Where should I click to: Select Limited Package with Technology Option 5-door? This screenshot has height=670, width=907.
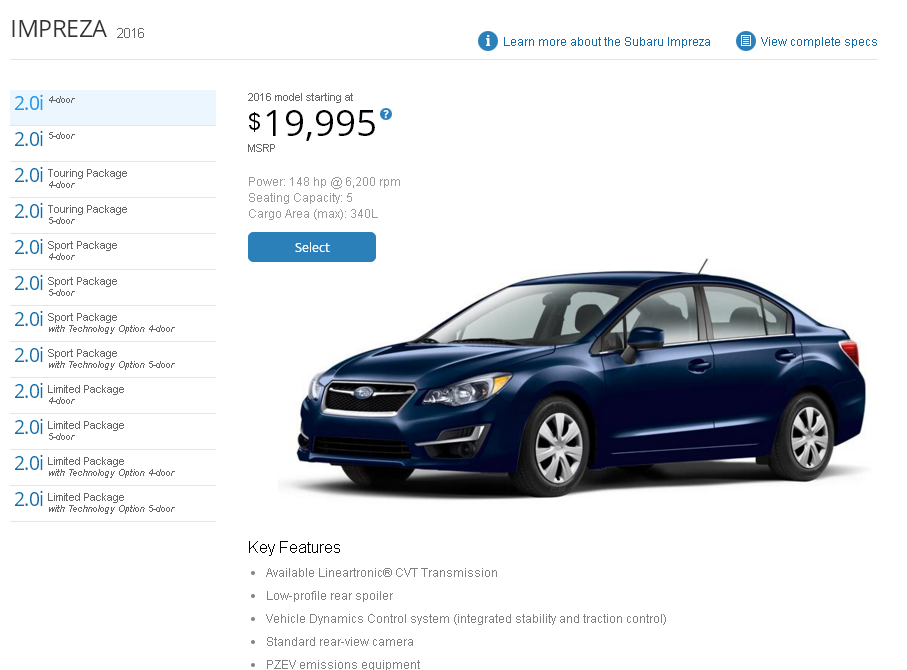click(x=113, y=503)
